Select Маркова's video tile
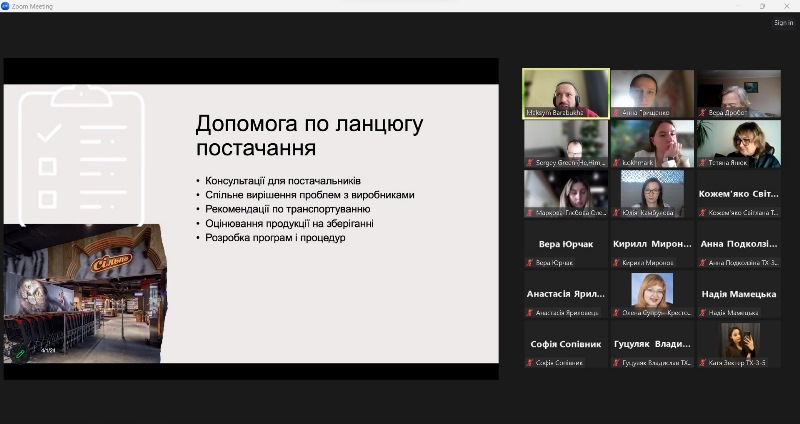Image resolution: width=800 pixels, height=424 pixels. click(x=566, y=194)
